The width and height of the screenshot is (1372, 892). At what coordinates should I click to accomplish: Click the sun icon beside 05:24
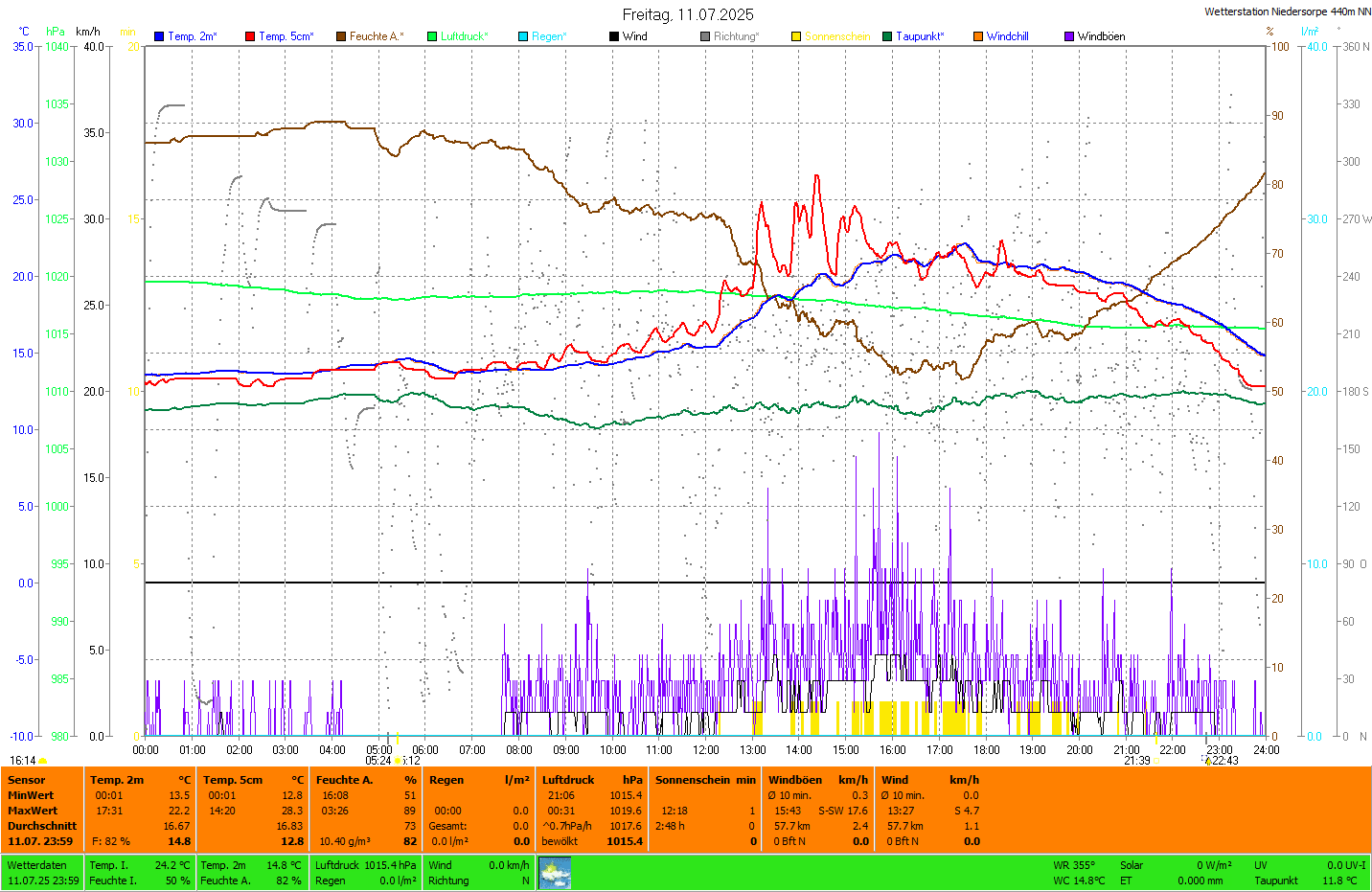[398, 761]
